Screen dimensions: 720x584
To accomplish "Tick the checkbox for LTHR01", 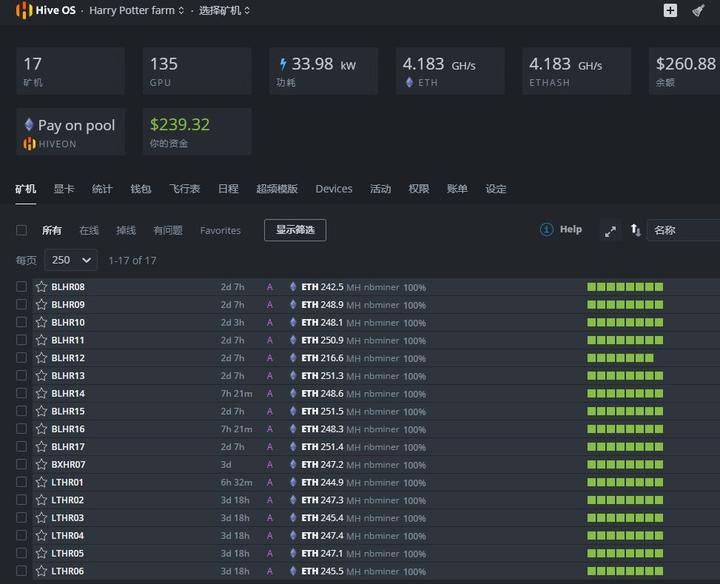I will [x=21, y=482].
